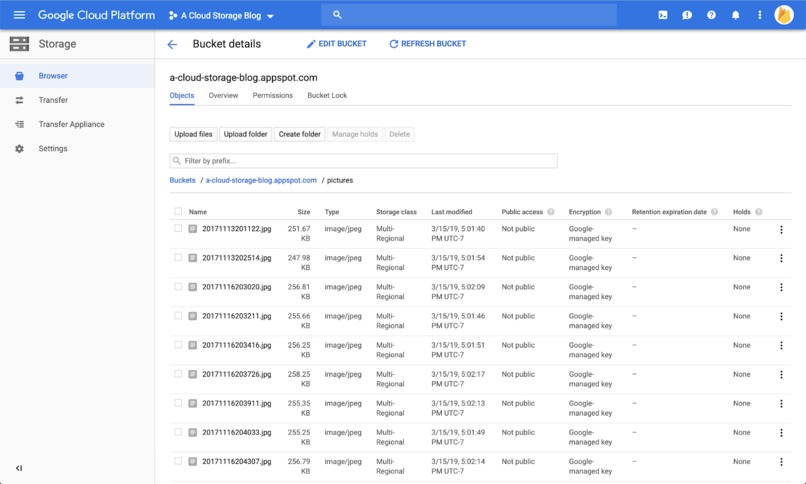Click the Public access help icon
Screen dimensions: 806x484
(x=551, y=212)
